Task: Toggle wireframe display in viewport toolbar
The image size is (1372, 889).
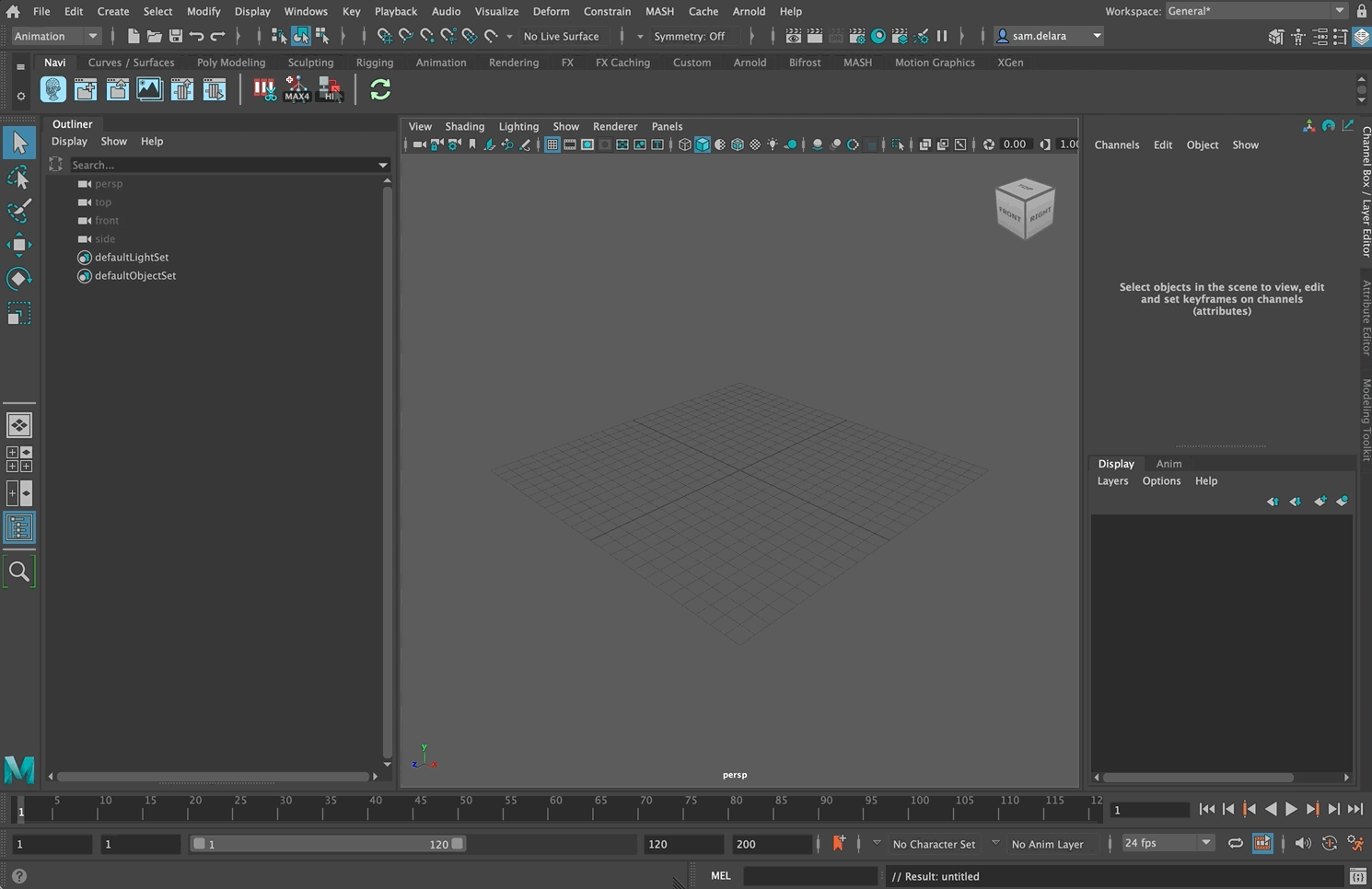Action: (684, 144)
